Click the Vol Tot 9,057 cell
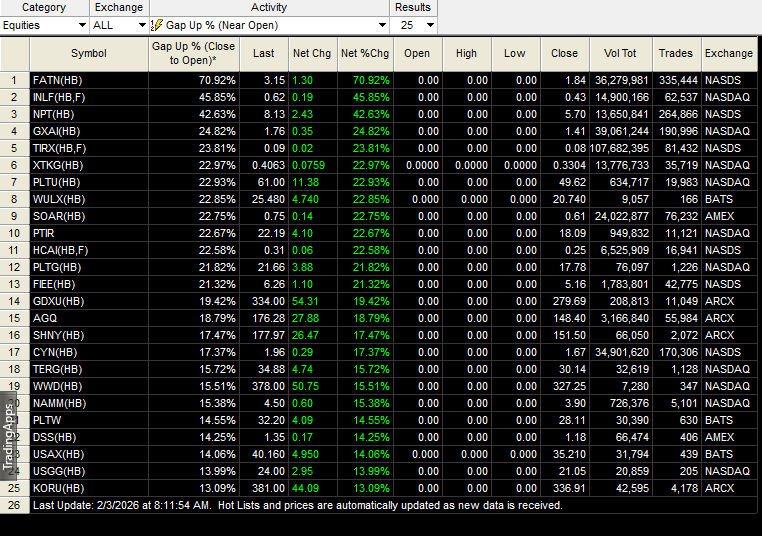The image size is (762, 536). click(x=621, y=199)
